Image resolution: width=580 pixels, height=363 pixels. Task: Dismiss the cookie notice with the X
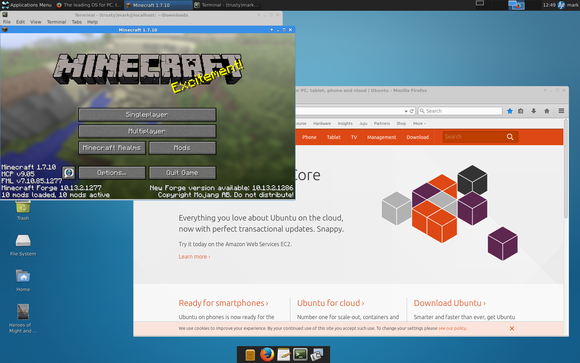point(512,328)
